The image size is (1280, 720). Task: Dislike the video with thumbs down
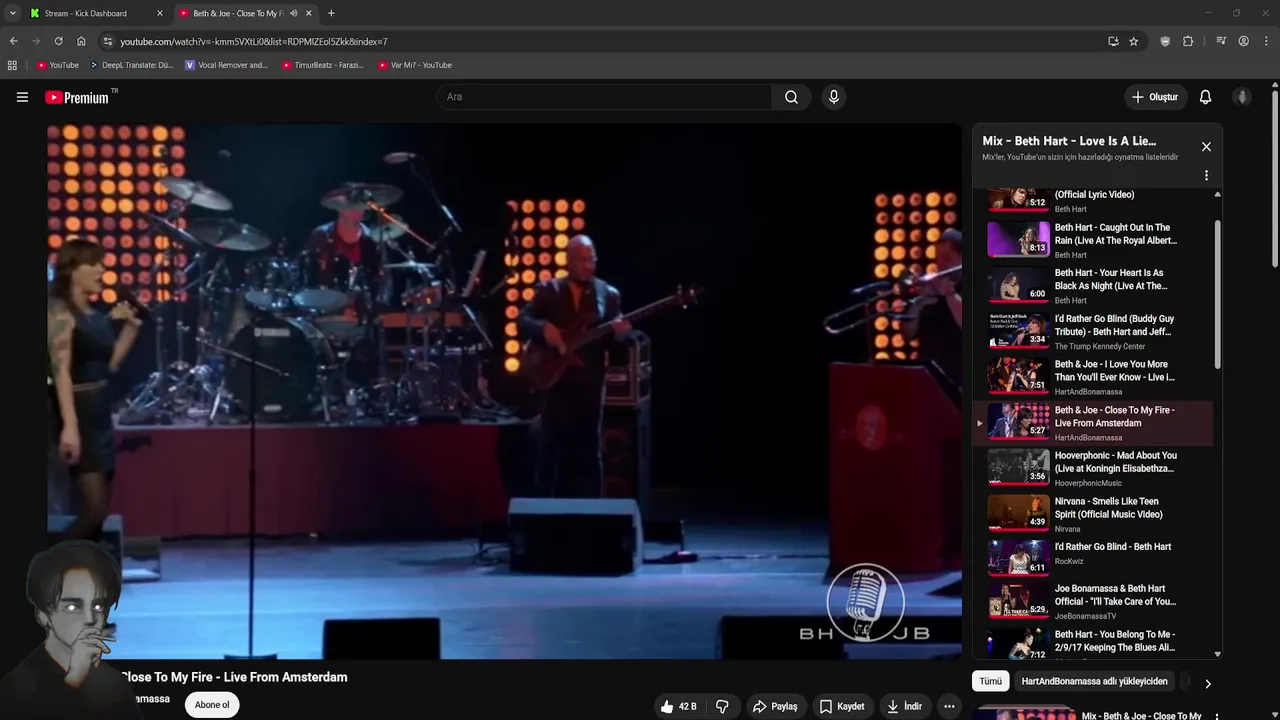(722, 706)
